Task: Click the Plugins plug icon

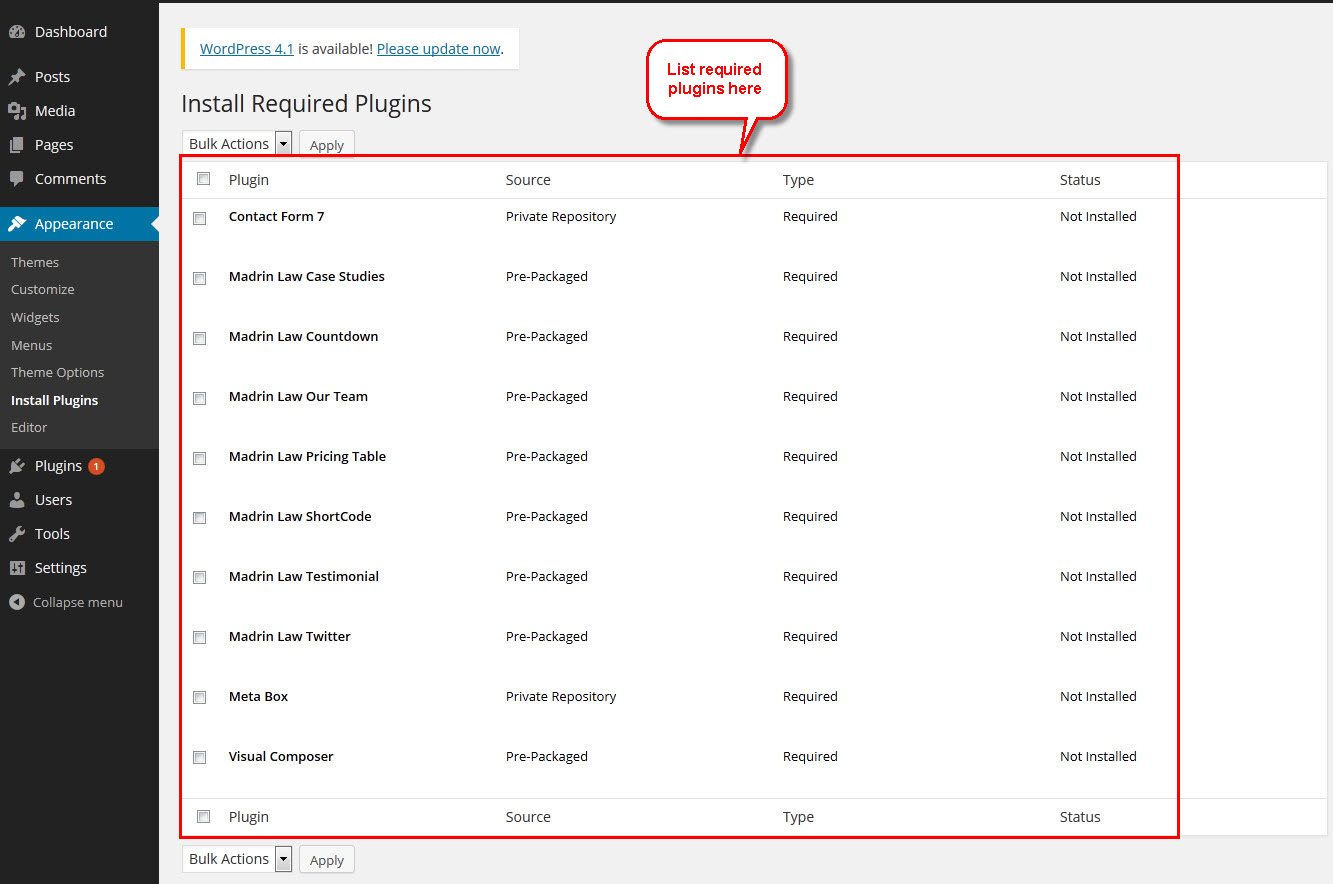Action: (17, 466)
